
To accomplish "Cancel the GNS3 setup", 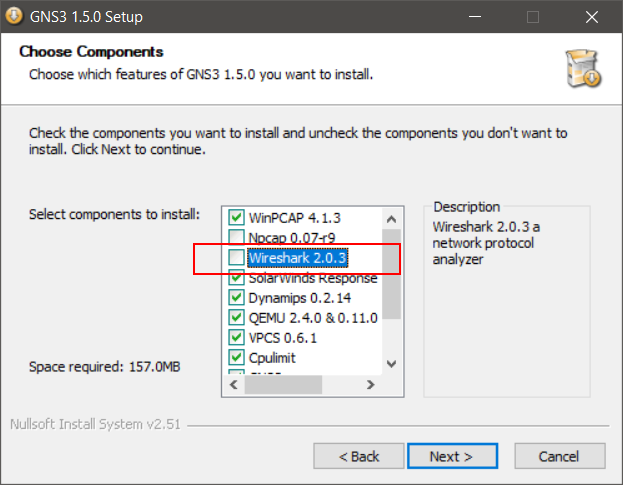I will [560, 456].
